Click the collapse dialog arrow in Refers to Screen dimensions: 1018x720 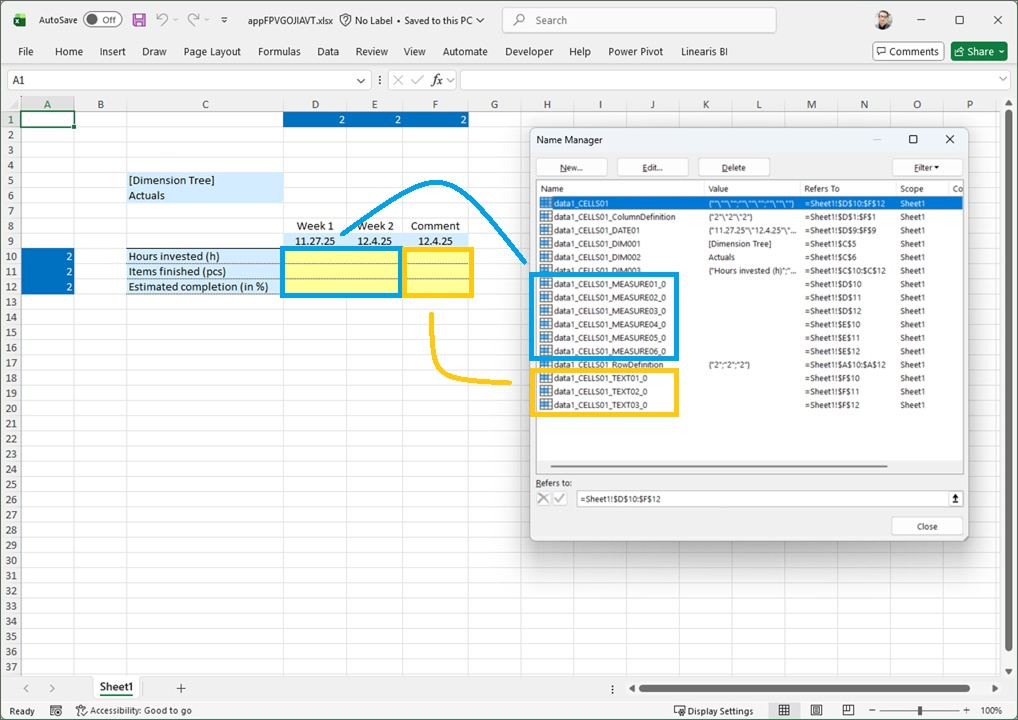[x=955, y=498]
